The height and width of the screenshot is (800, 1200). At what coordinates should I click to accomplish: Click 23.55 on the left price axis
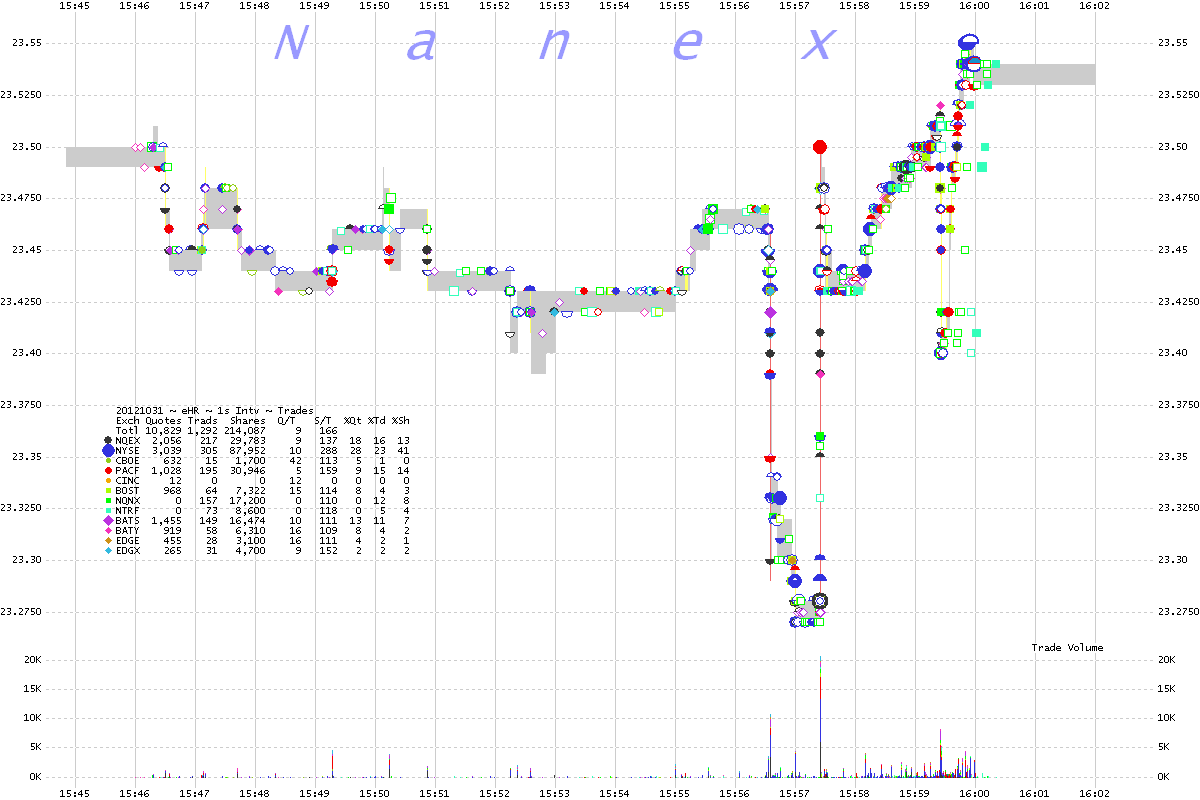click(x=26, y=43)
